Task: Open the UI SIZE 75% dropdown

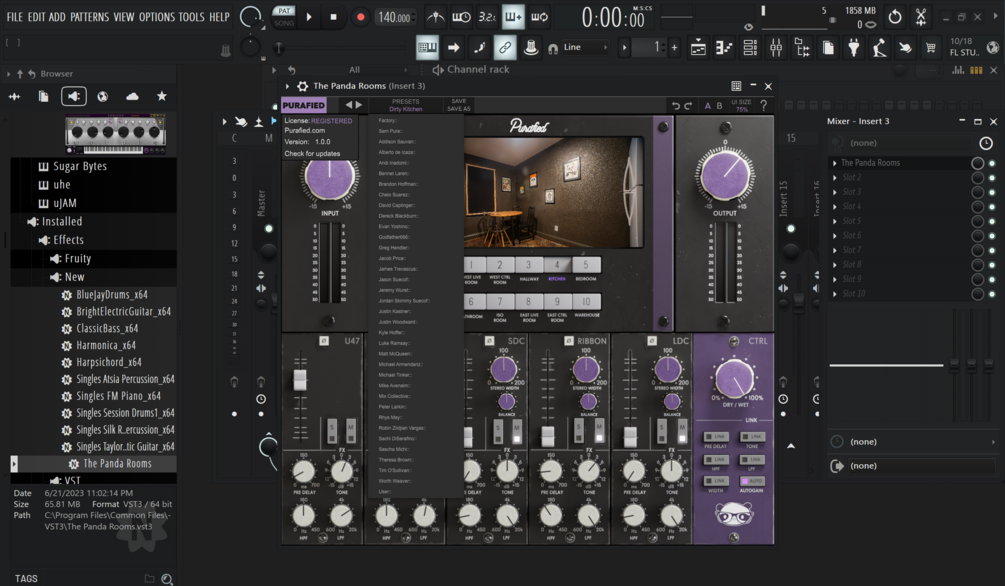Action: (x=742, y=106)
